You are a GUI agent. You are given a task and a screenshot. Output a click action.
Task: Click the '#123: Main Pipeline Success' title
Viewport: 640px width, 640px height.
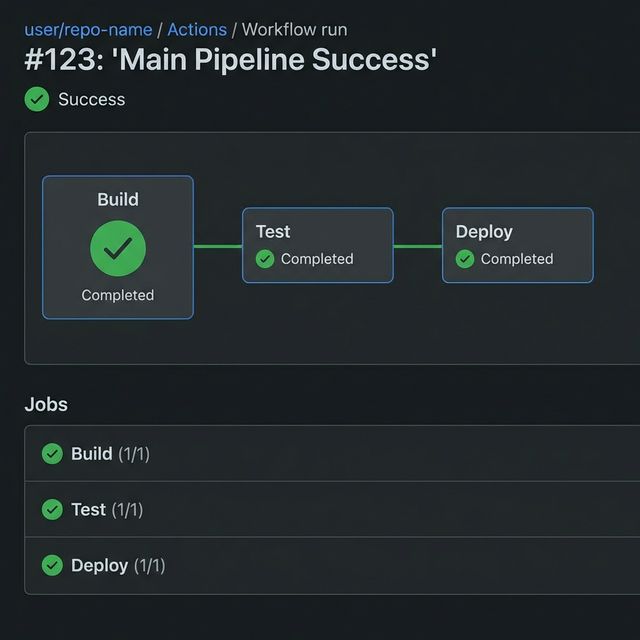click(230, 60)
